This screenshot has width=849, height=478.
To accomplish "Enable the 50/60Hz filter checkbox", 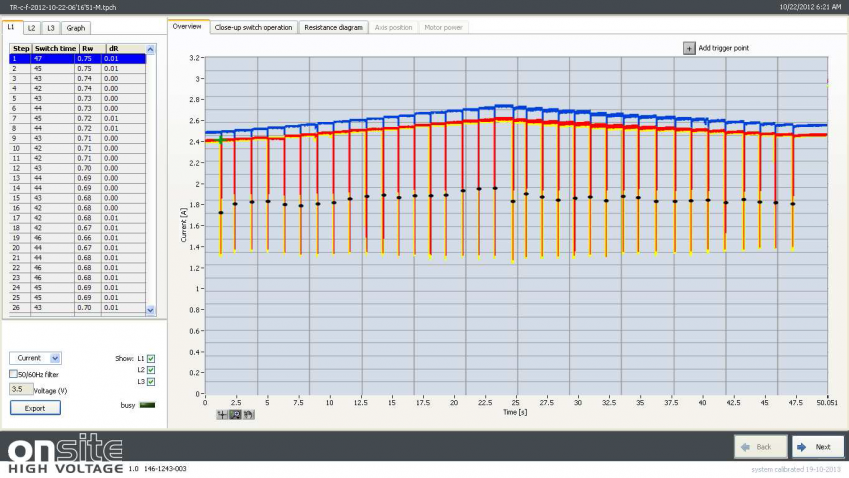I will coord(14,374).
